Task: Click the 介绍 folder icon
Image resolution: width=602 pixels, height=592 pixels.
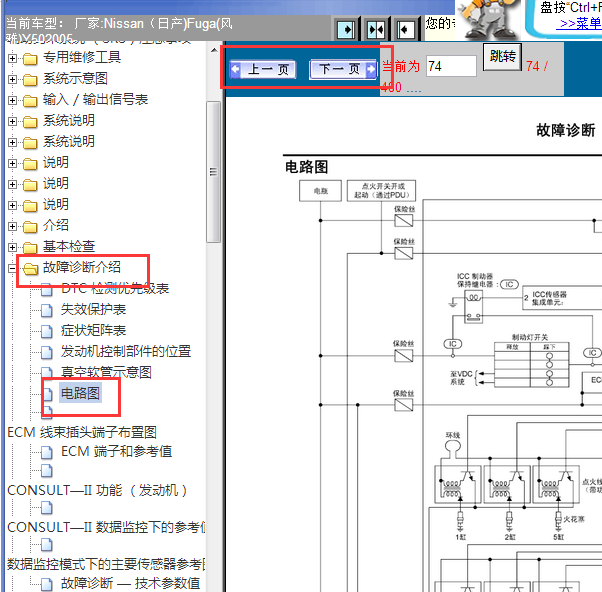Action: (30, 227)
